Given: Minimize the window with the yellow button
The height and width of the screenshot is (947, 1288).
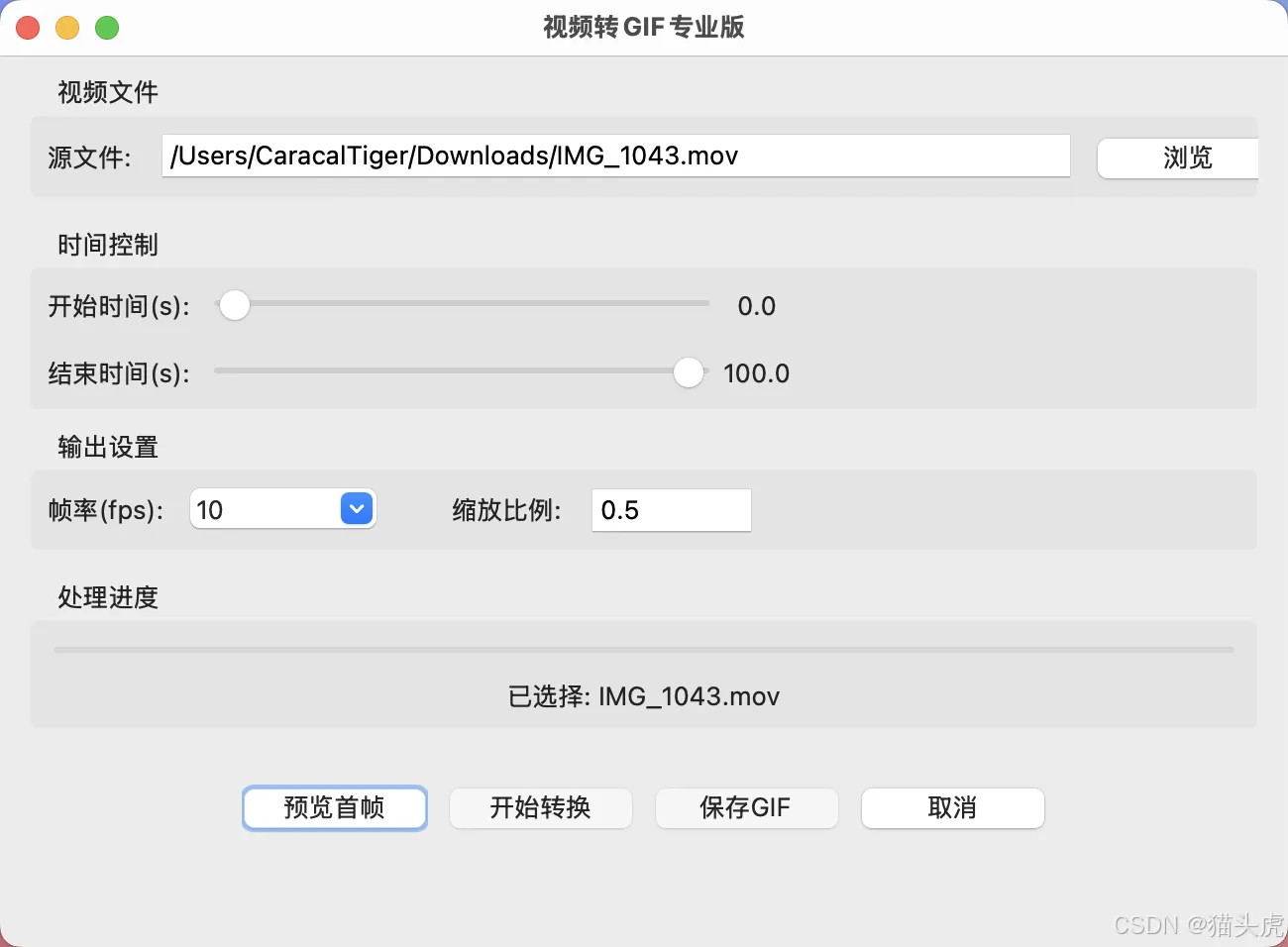Looking at the screenshot, I should click(67, 28).
